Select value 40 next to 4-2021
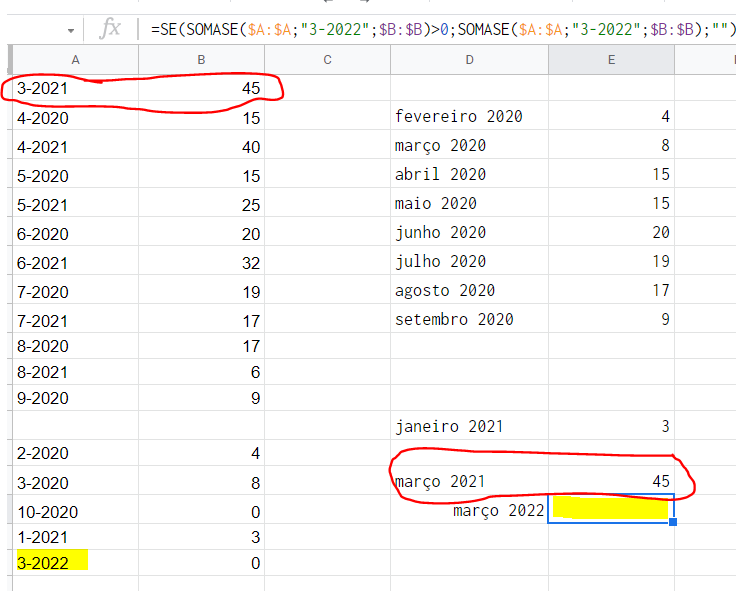The width and height of the screenshot is (736, 591). [x=201, y=146]
